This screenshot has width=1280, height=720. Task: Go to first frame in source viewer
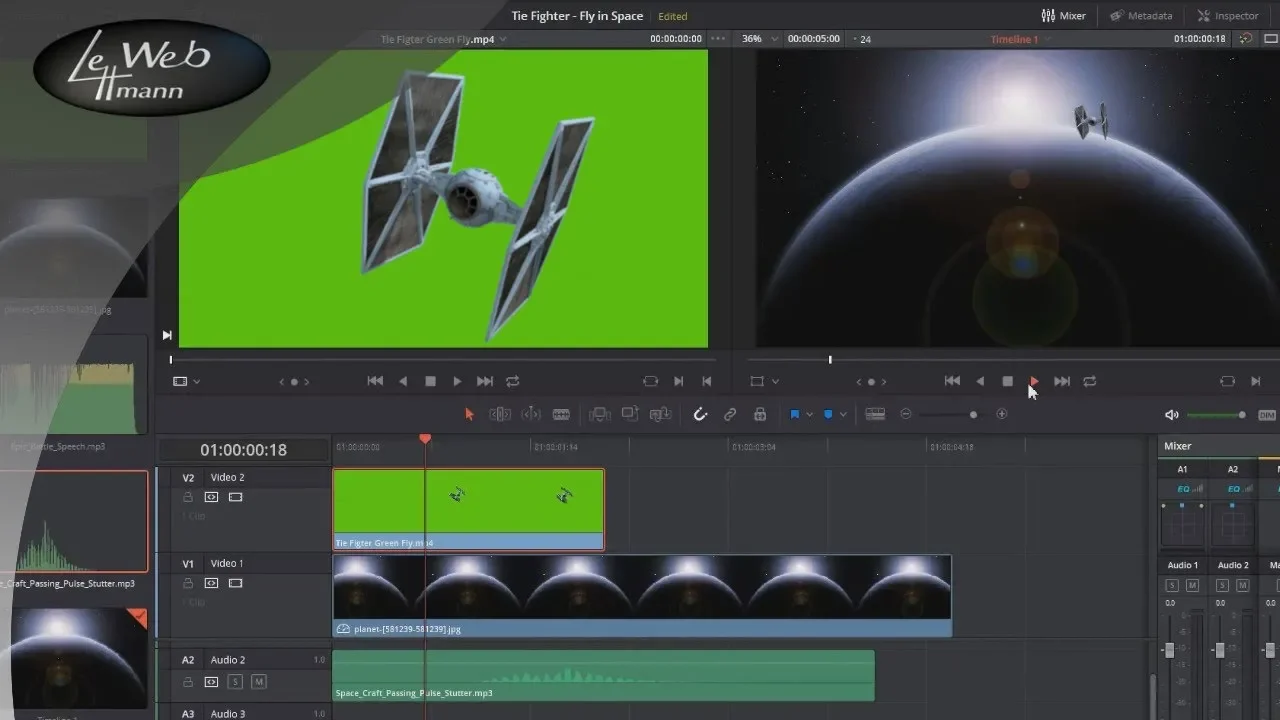click(x=375, y=381)
